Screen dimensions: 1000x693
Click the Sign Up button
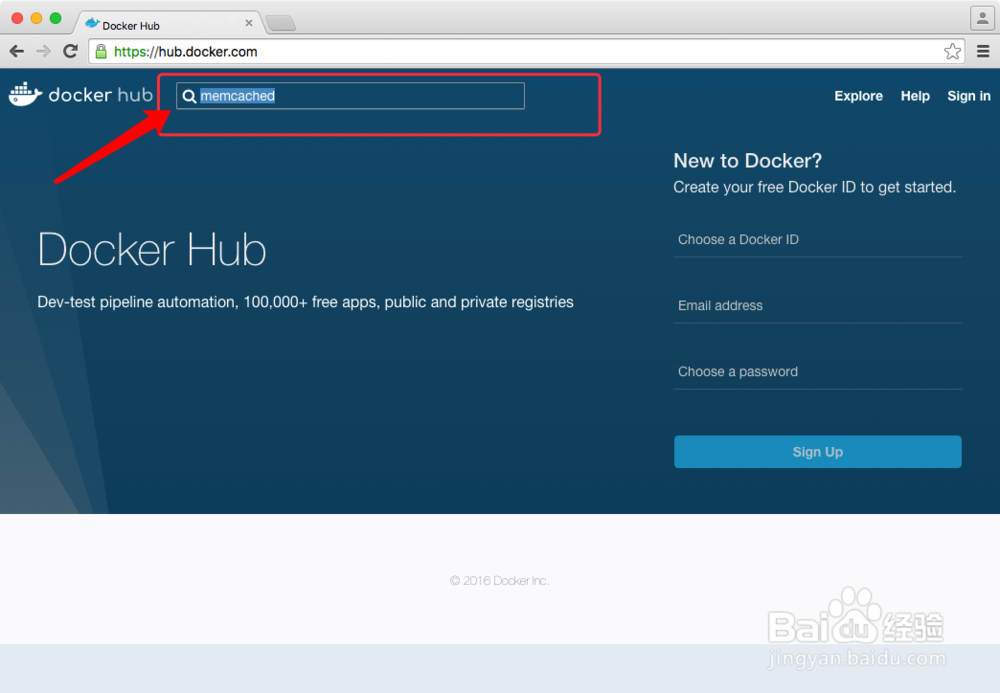click(818, 452)
